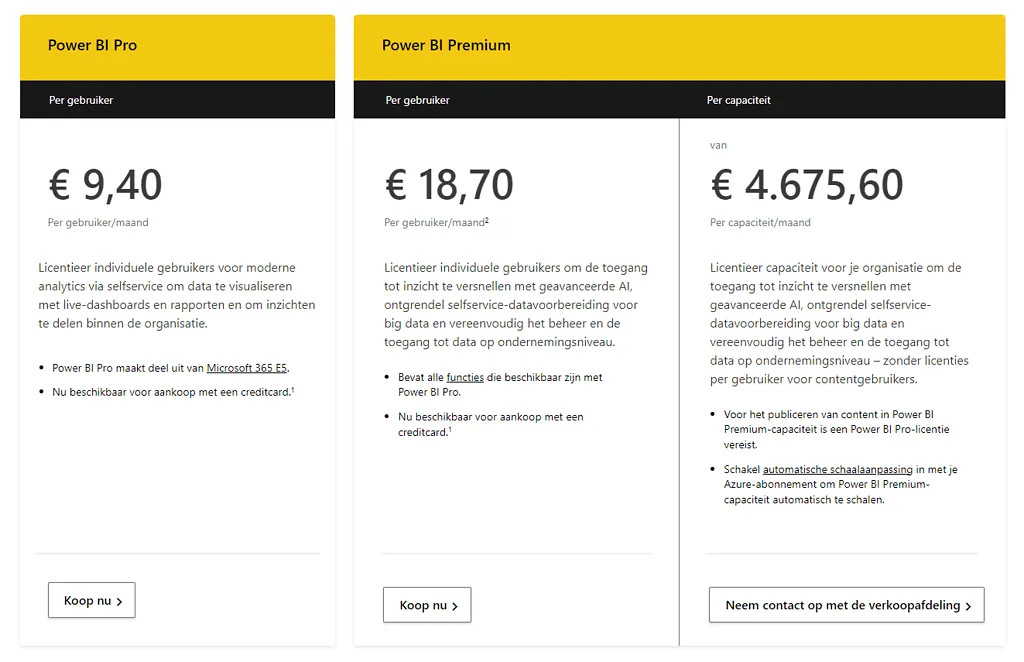Viewport: 1024px width, 662px height.
Task: Click Neem contact op met de verkoopafdeling
Action: coord(846,605)
